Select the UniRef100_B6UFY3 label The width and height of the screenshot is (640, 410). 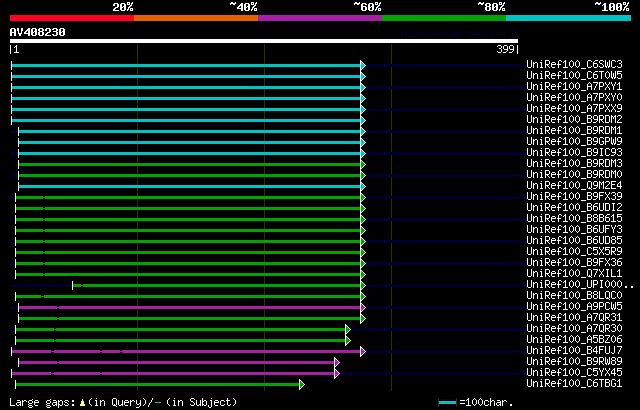point(574,230)
